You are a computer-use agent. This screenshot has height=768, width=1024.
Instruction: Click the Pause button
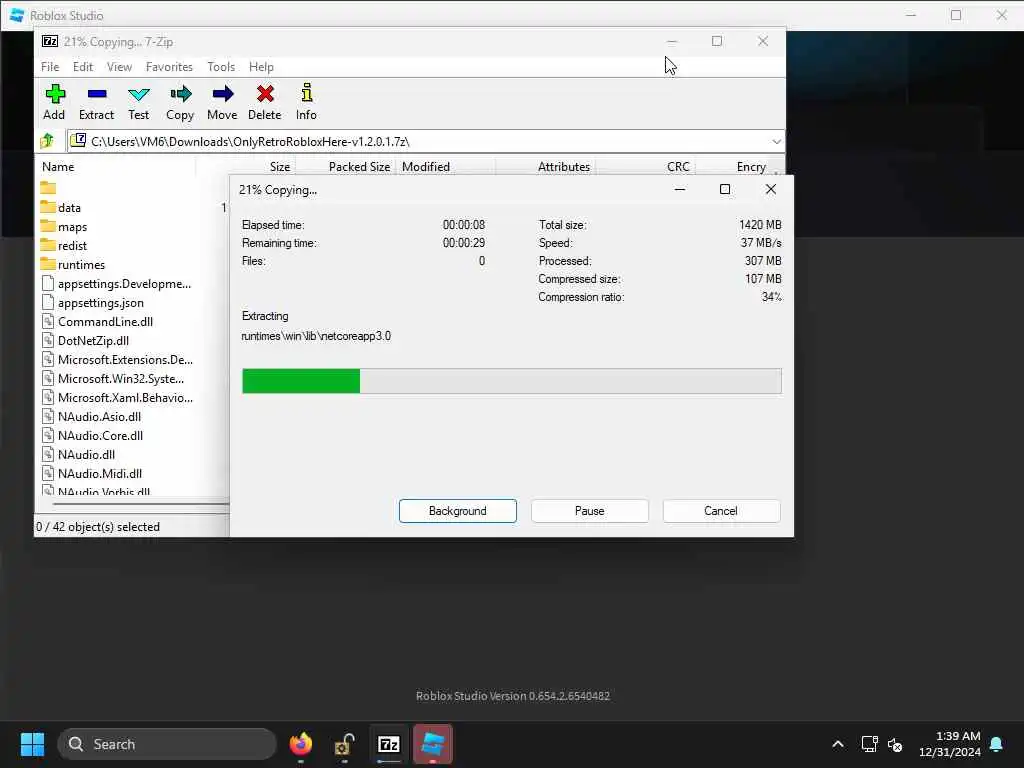click(x=590, y=511)
